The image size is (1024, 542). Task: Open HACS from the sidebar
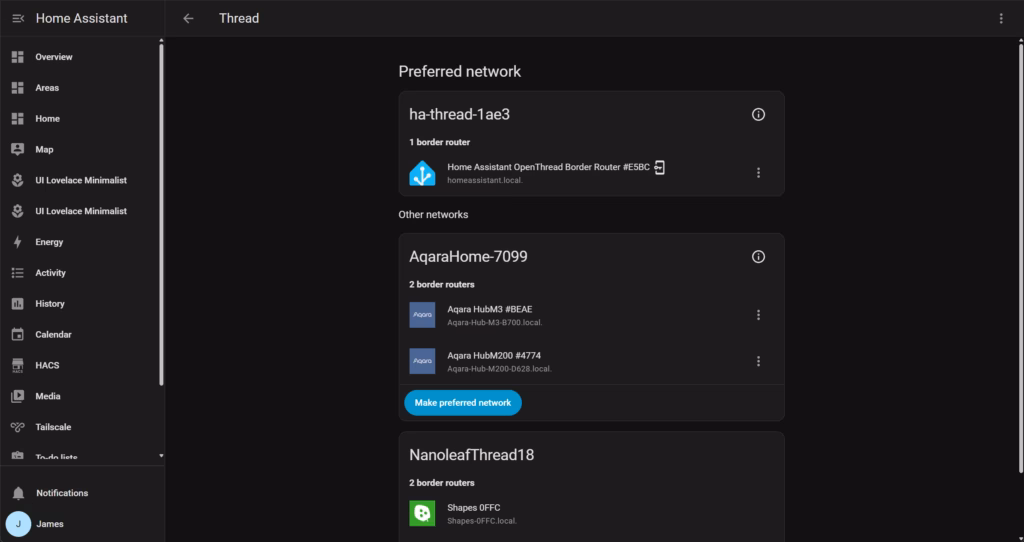pyautogui.click(x=47, y=365)
